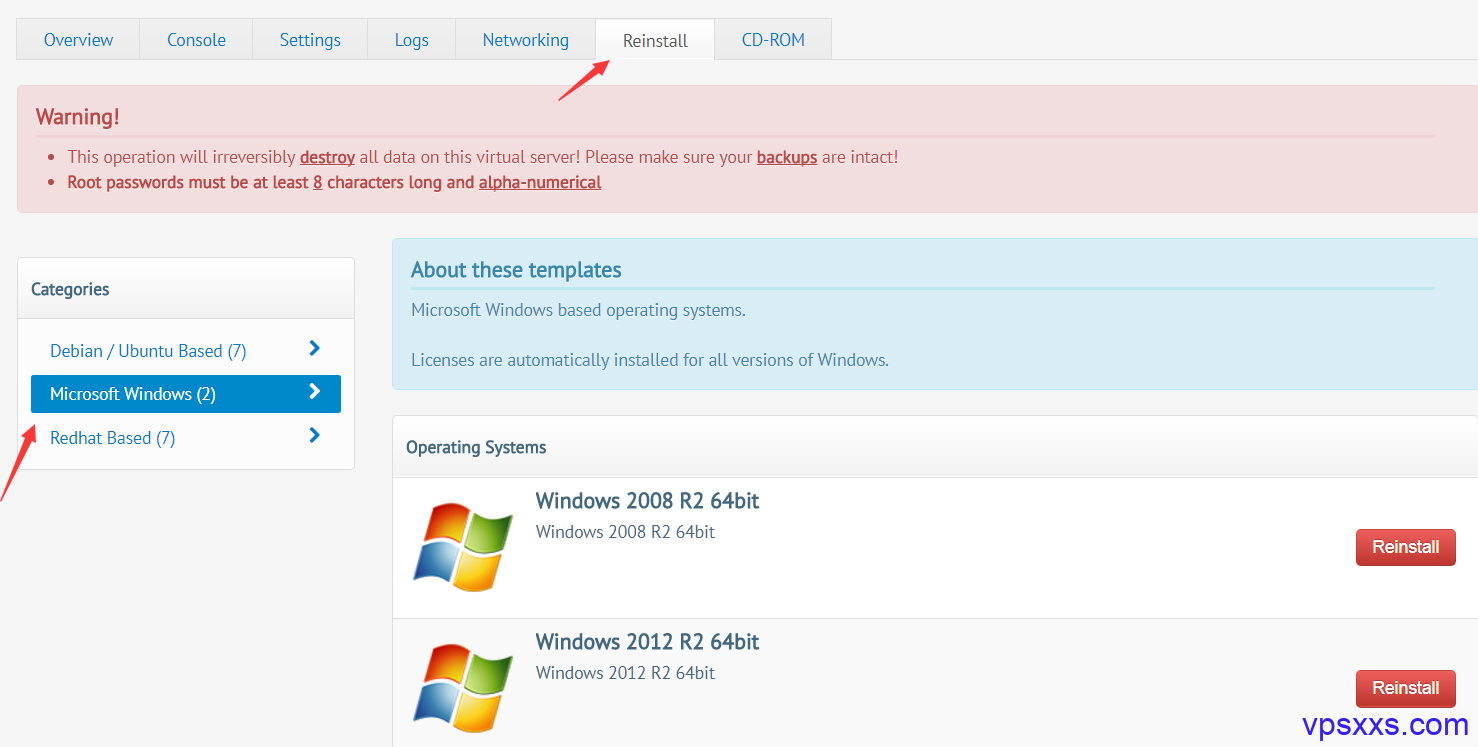Select Debian / Ubuntu Based category
The image size is (1478, 747).
(x=186, y=351)
